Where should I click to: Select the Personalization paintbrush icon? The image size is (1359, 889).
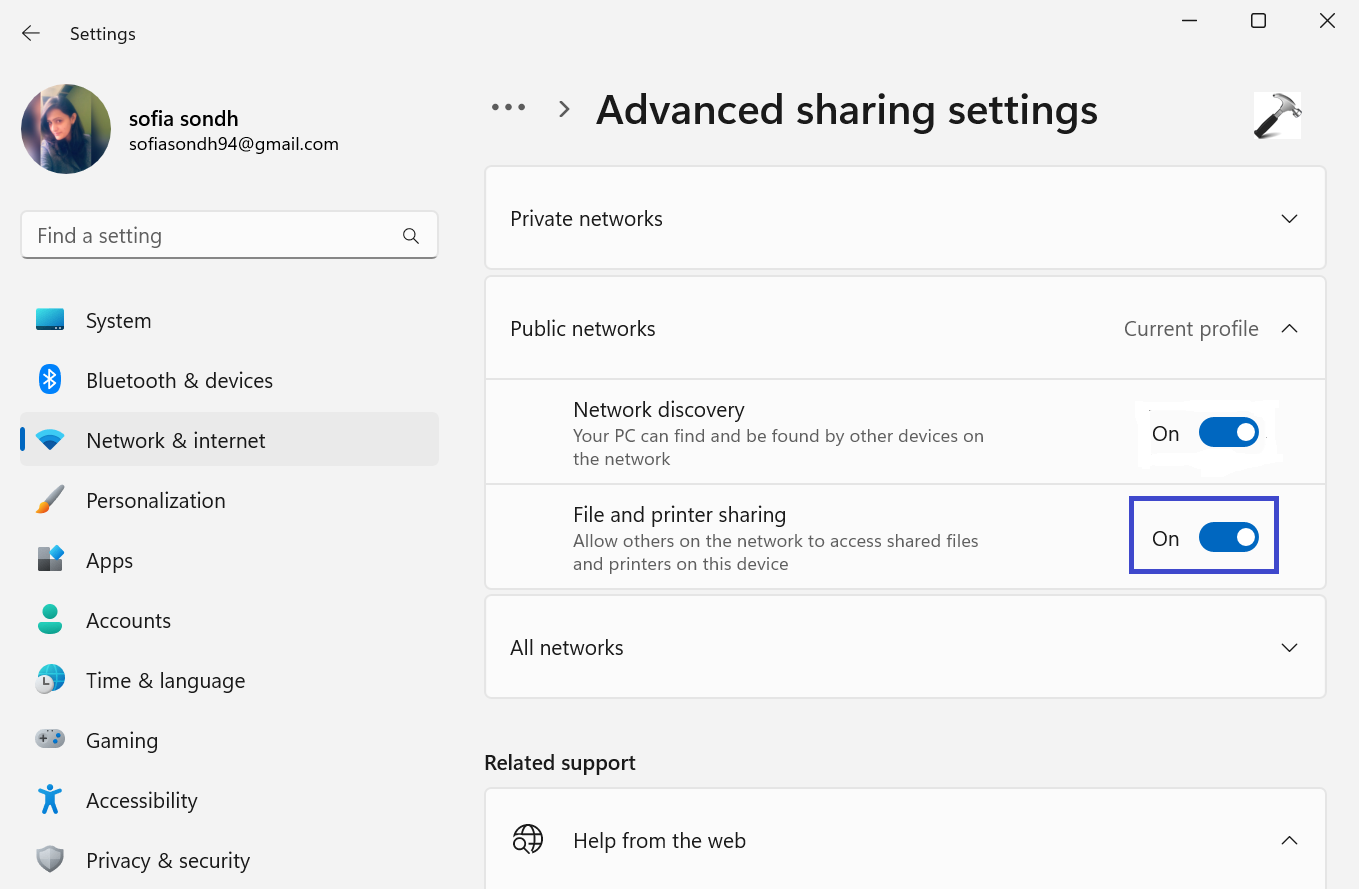tap(50, 500)
